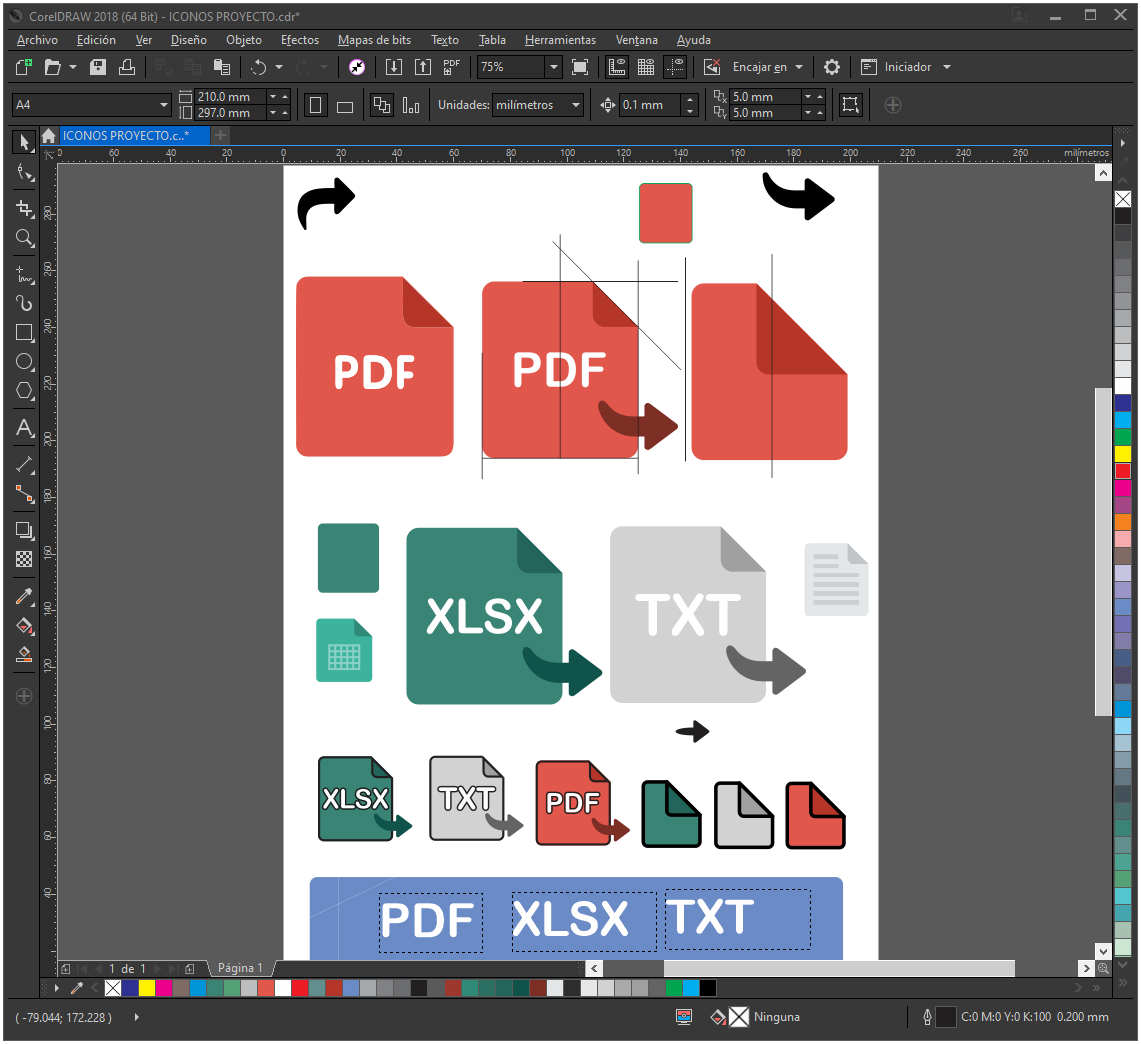Viewport: 1141px width, 1044px height.
Task: Expand the Iniciador dropdown
Action: (947, 67)
